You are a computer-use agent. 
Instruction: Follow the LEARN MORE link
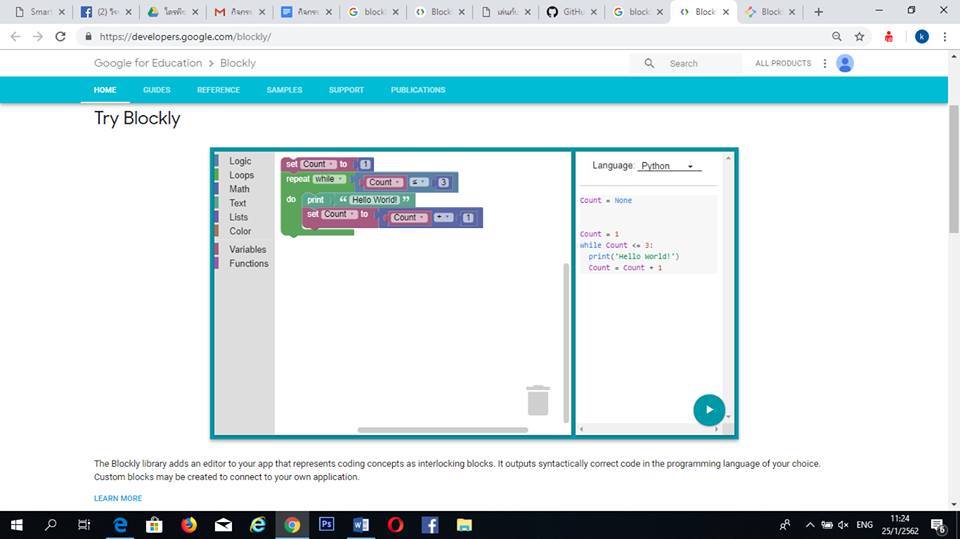[118, 499]
